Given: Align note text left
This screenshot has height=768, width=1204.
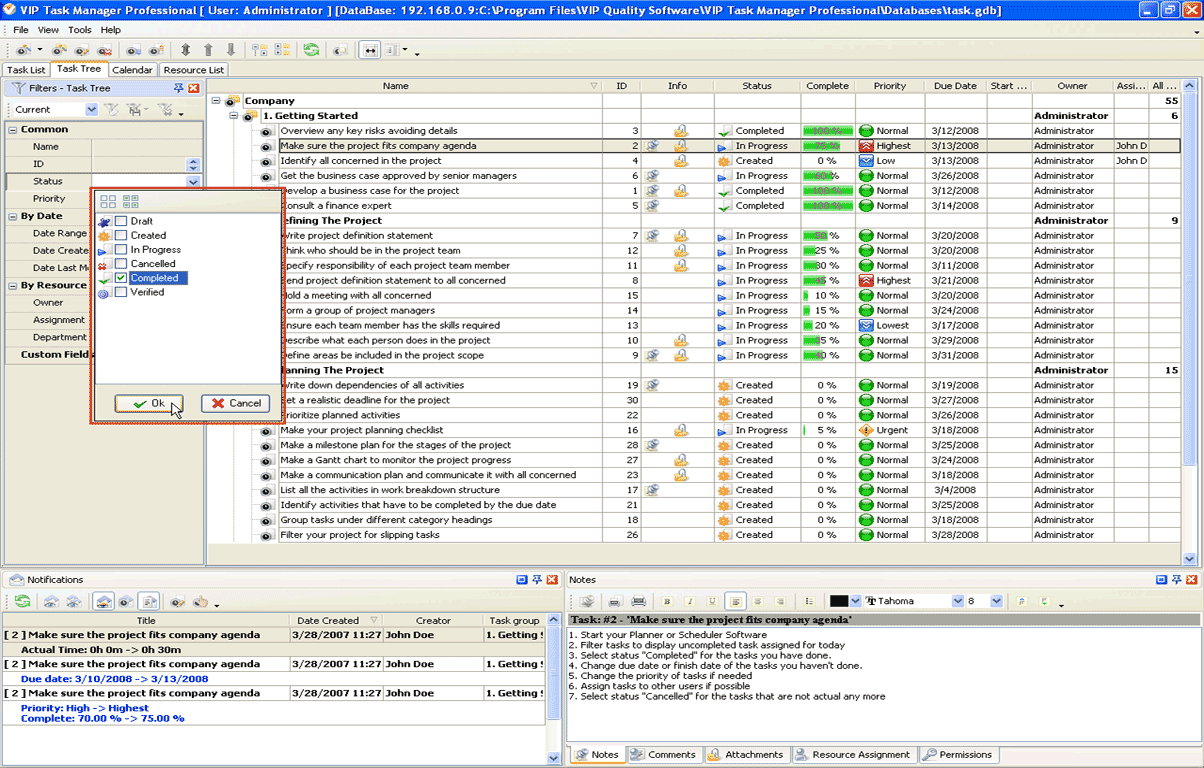Looking at the screenshot, I should click(736, 601).
